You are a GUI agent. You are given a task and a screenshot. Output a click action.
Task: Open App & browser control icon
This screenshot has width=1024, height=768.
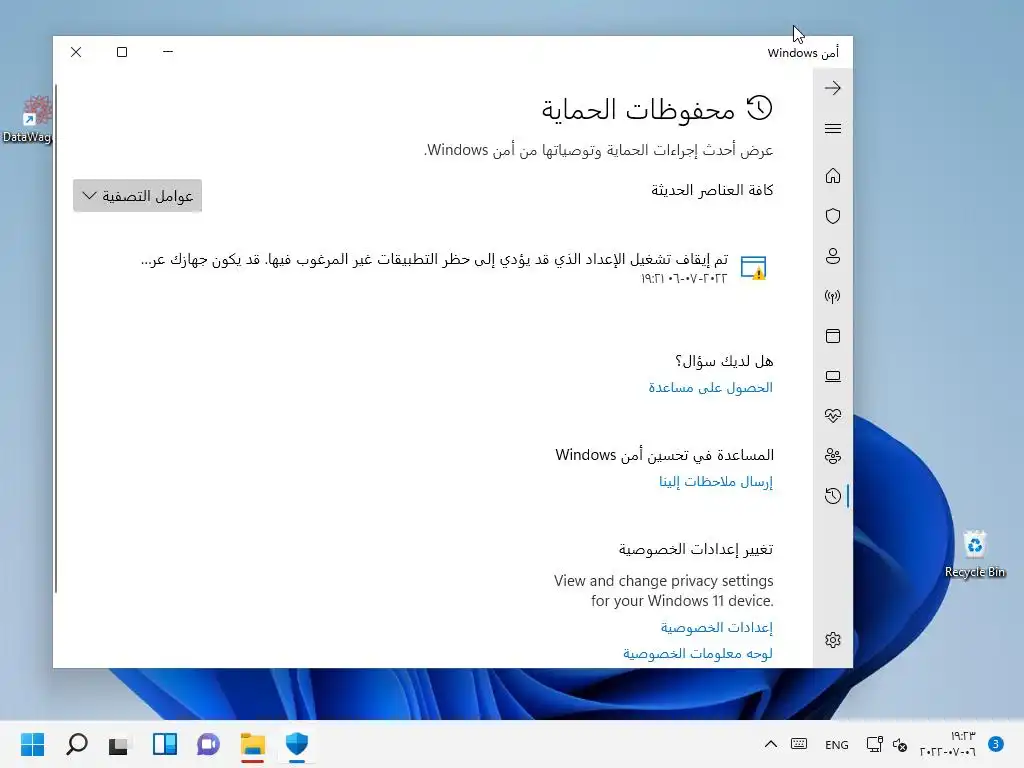click(x=833, y=336)
